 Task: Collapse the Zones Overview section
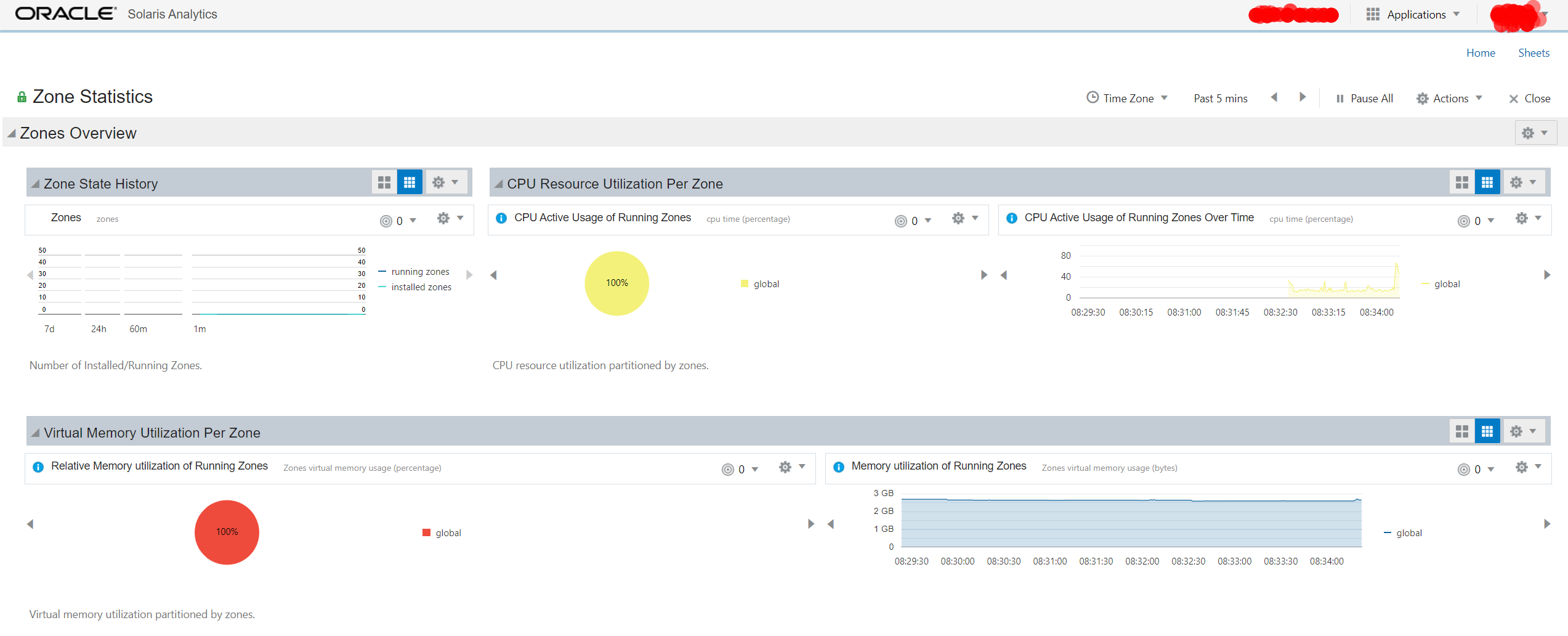coord(12,133)
